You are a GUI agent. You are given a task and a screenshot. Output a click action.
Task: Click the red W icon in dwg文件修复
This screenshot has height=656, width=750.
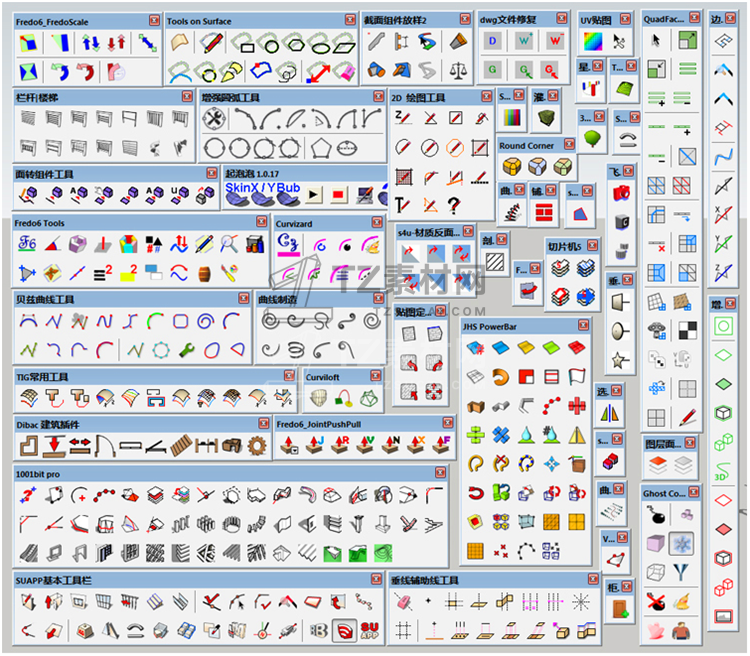[555, 41]
